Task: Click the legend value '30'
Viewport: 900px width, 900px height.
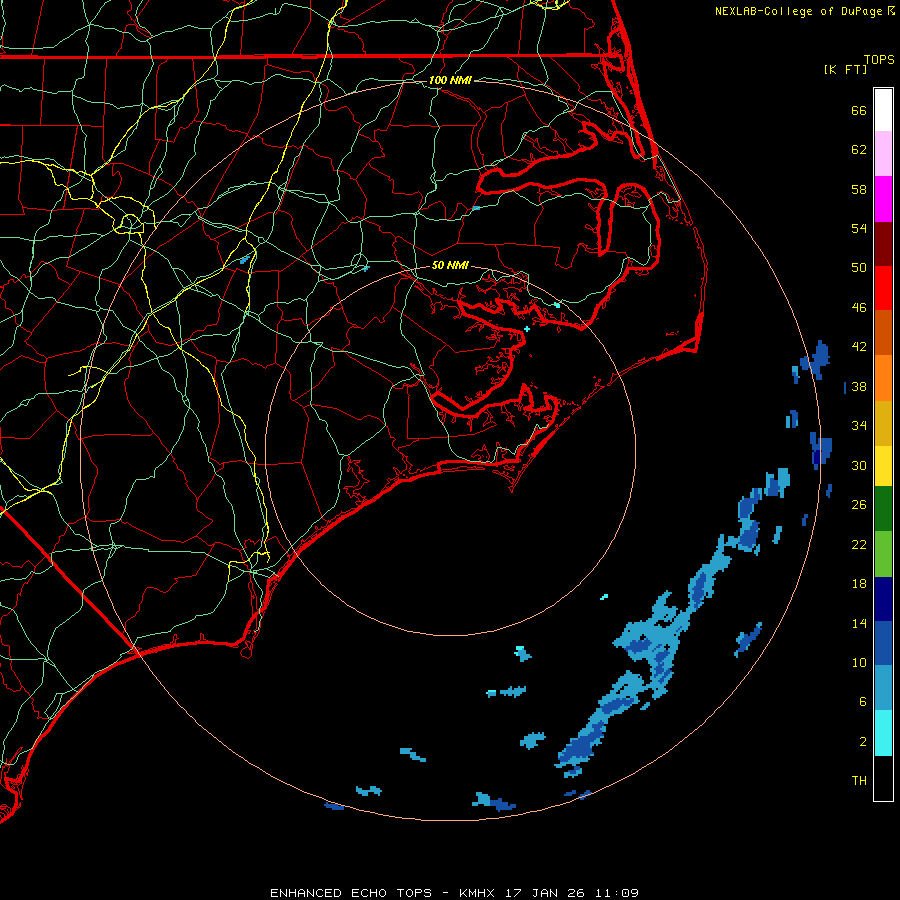Action: [859, 465]
